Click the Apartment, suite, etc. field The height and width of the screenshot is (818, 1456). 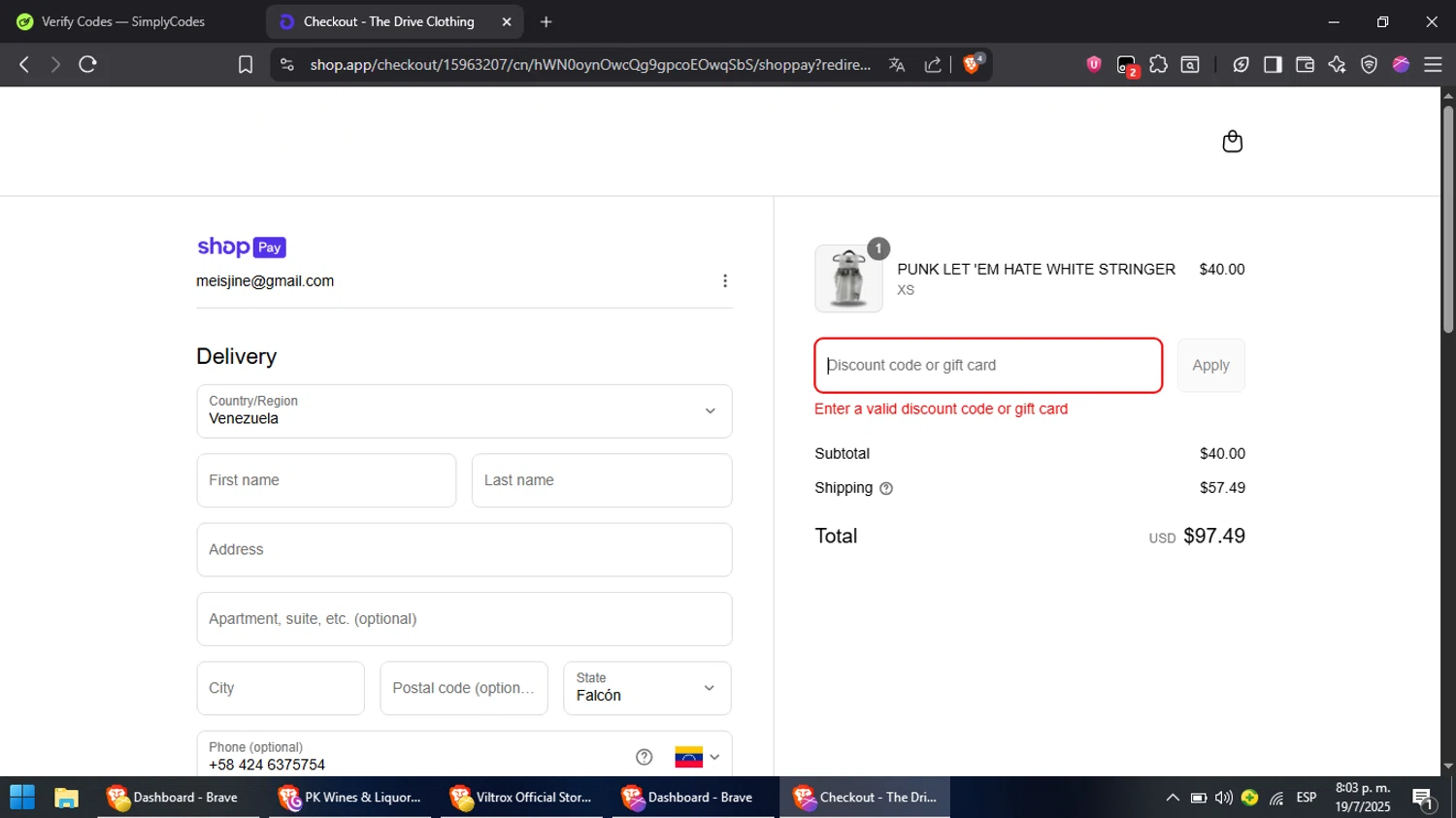tap(464, 619)
